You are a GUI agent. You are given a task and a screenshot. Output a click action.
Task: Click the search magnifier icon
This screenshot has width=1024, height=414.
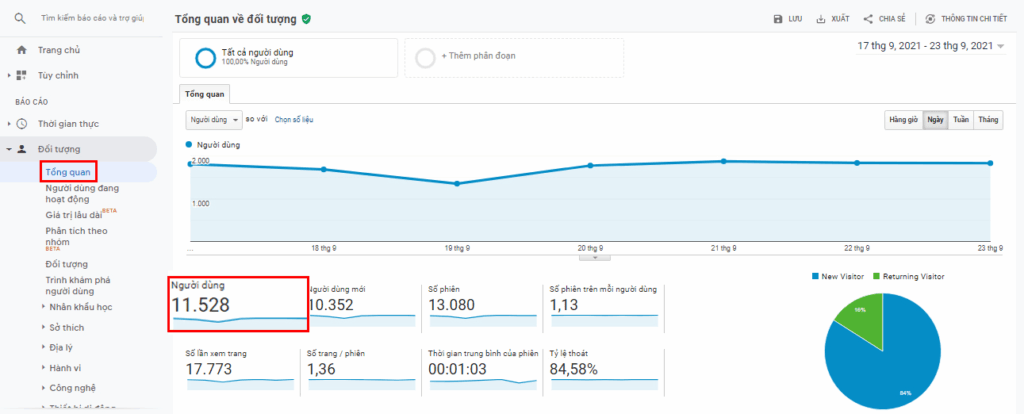pos(20,19)
